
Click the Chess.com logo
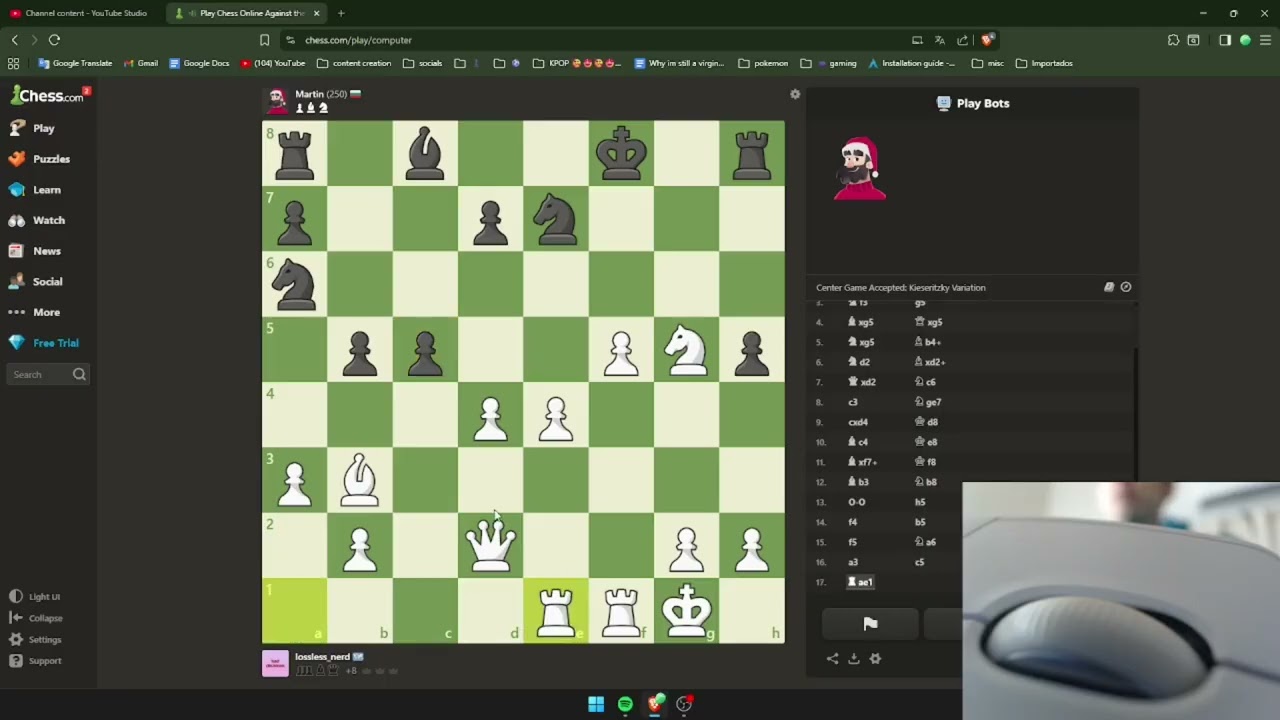(47, 96)
